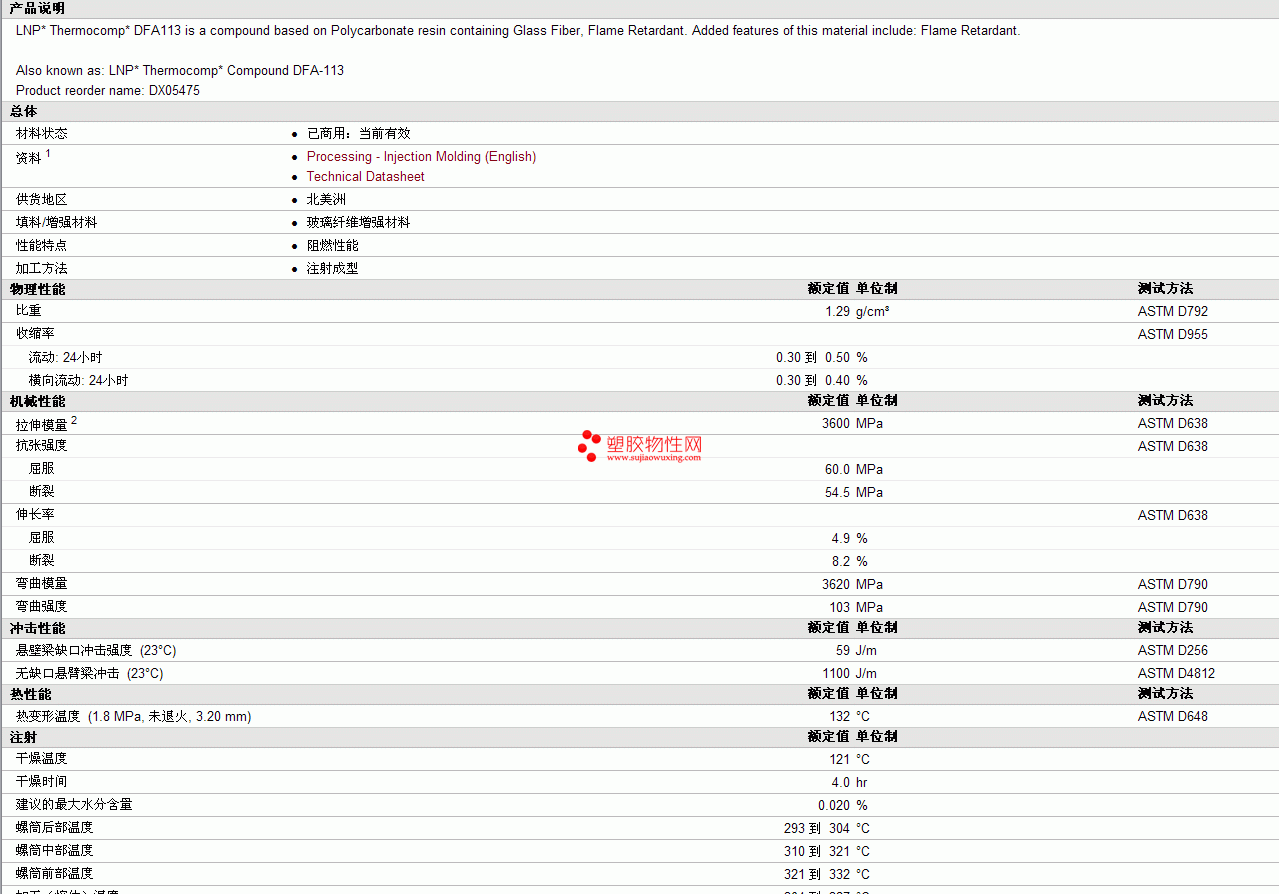Click the 310 到 321 °C value
This screenshot has width=1279, height=894.
(x=827, y=851)
